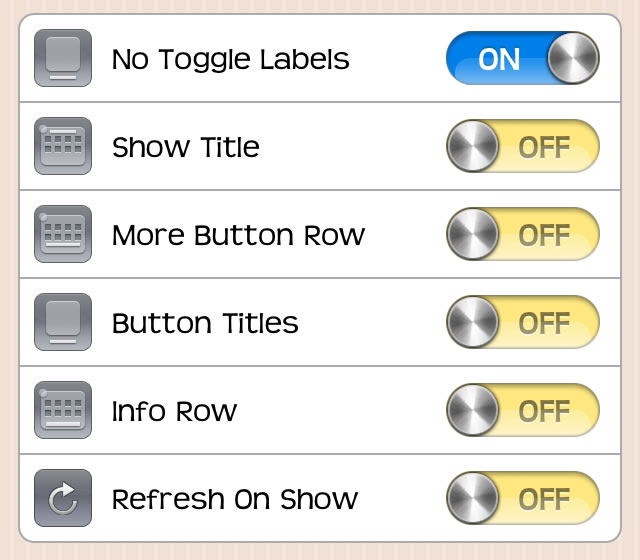This screenshot has height=560, width=640.
Task: Disable the No Toggle Labels switch
Action: click(523, 58)
